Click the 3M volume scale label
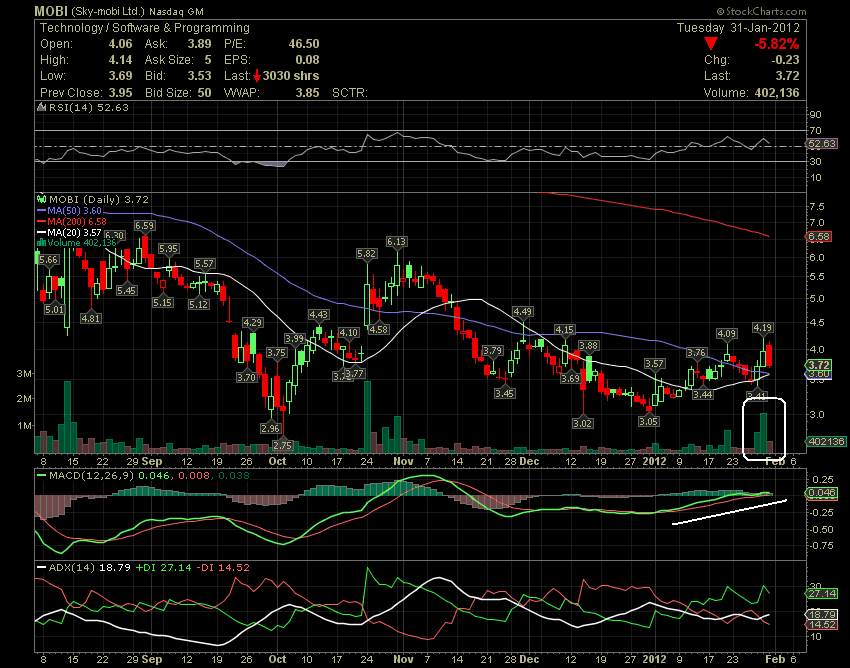This screenshot has width=850, height=668. point(25,374)
